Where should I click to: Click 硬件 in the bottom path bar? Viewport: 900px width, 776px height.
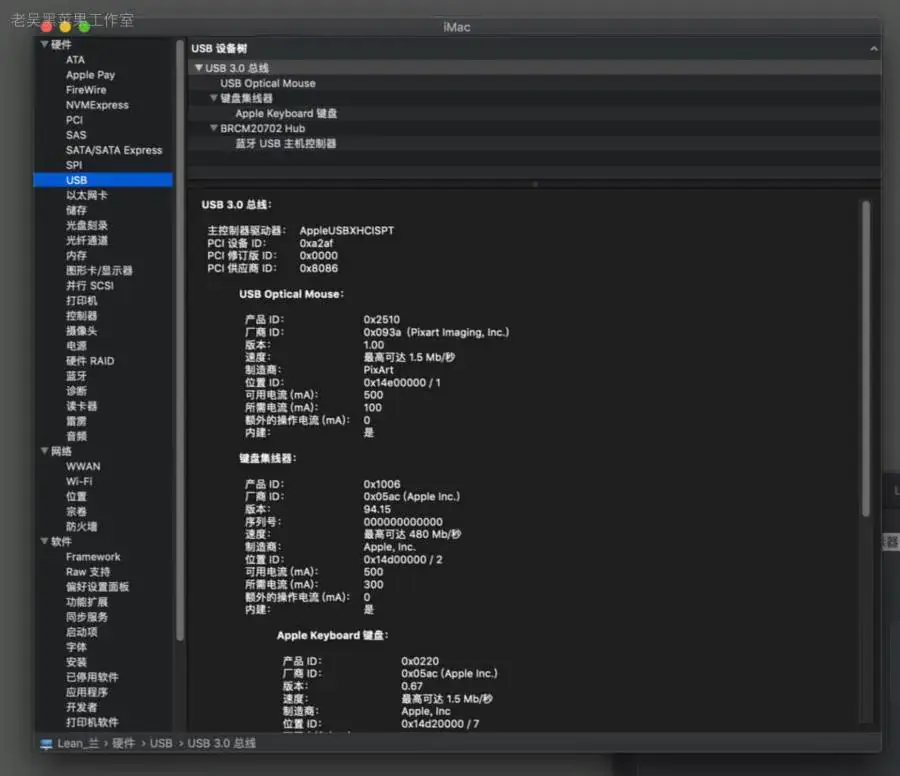point(123,743)
